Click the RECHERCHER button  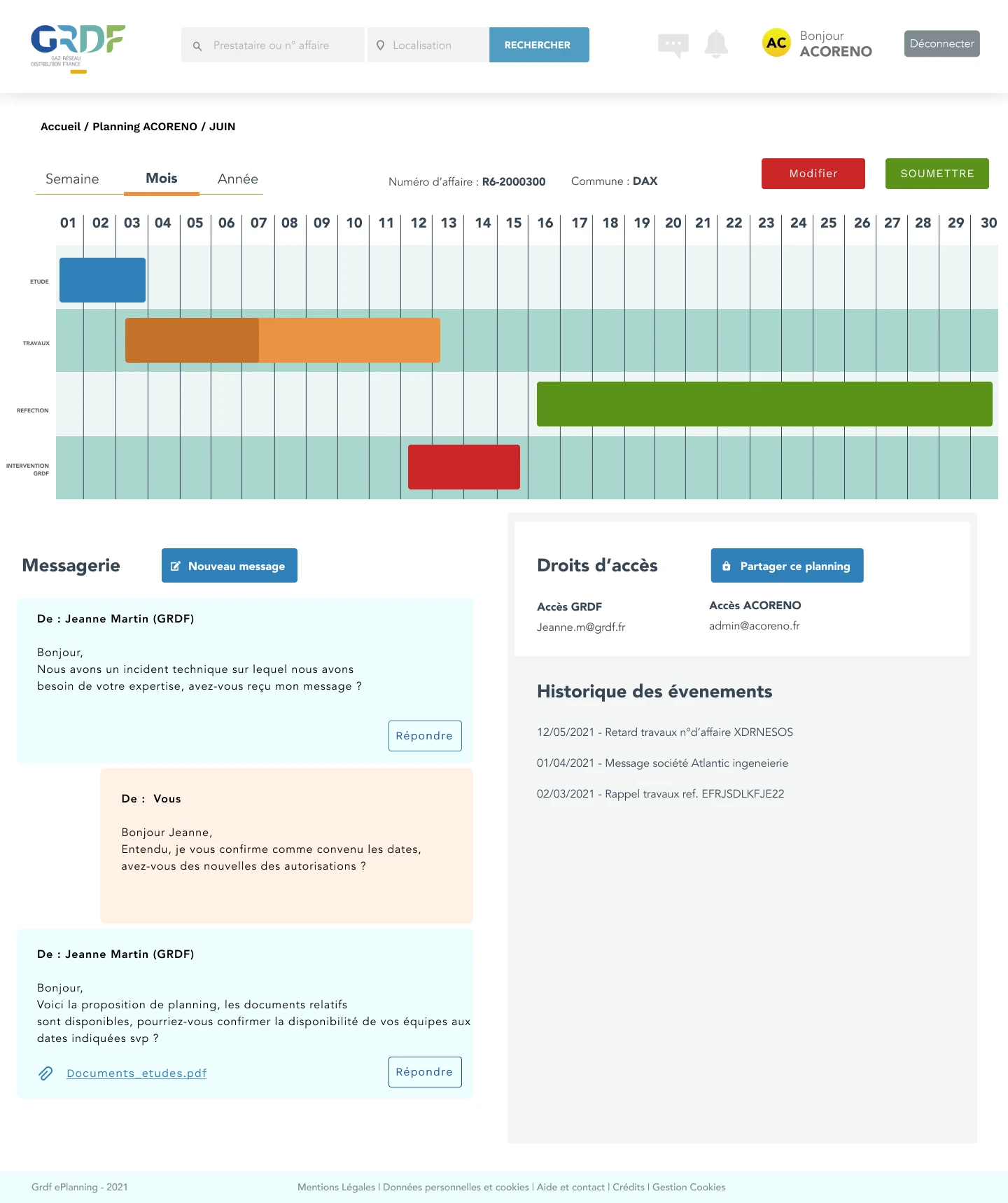point(539,45)
